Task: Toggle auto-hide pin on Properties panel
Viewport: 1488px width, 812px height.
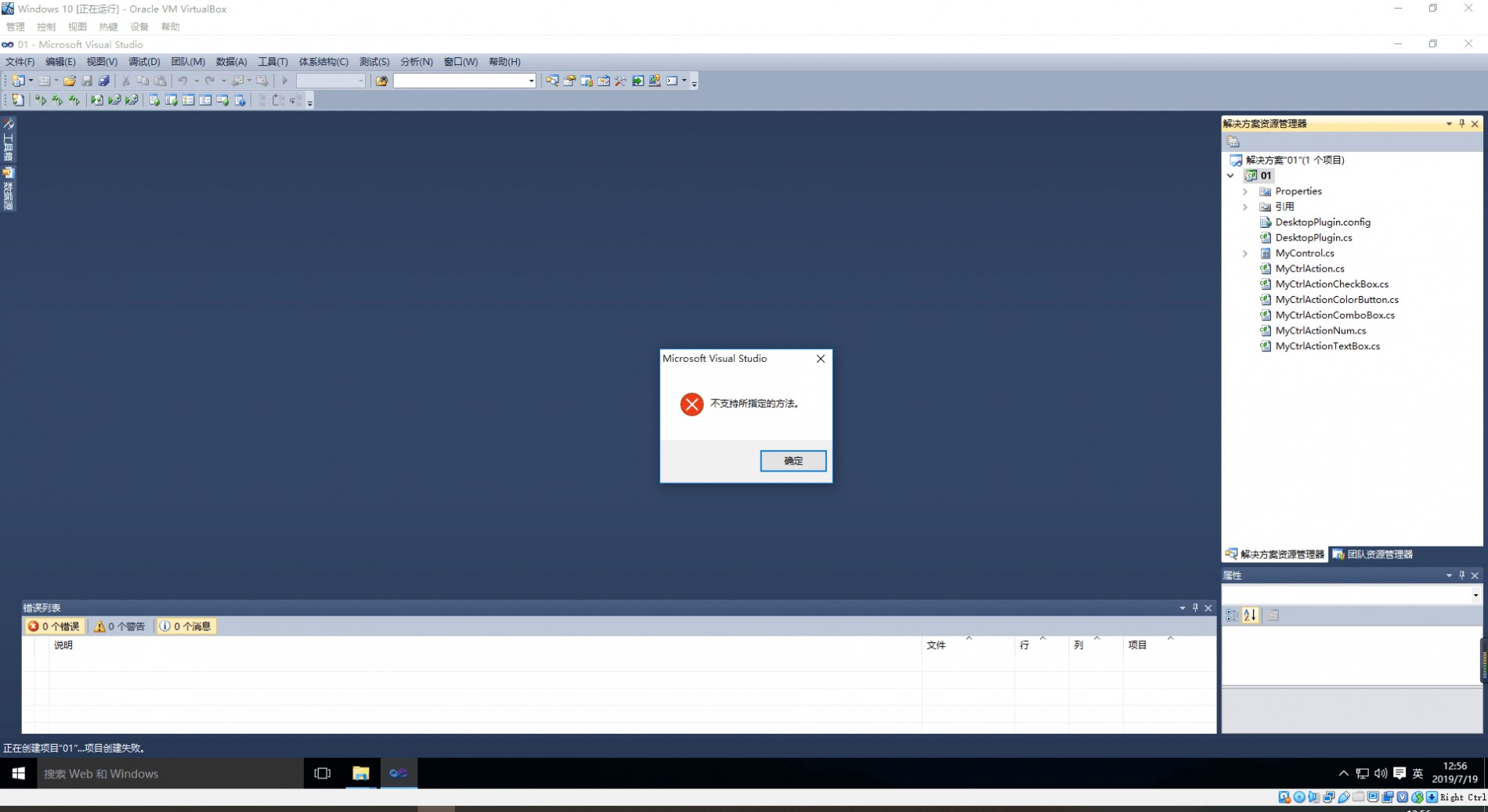Action: (1461, 576)
